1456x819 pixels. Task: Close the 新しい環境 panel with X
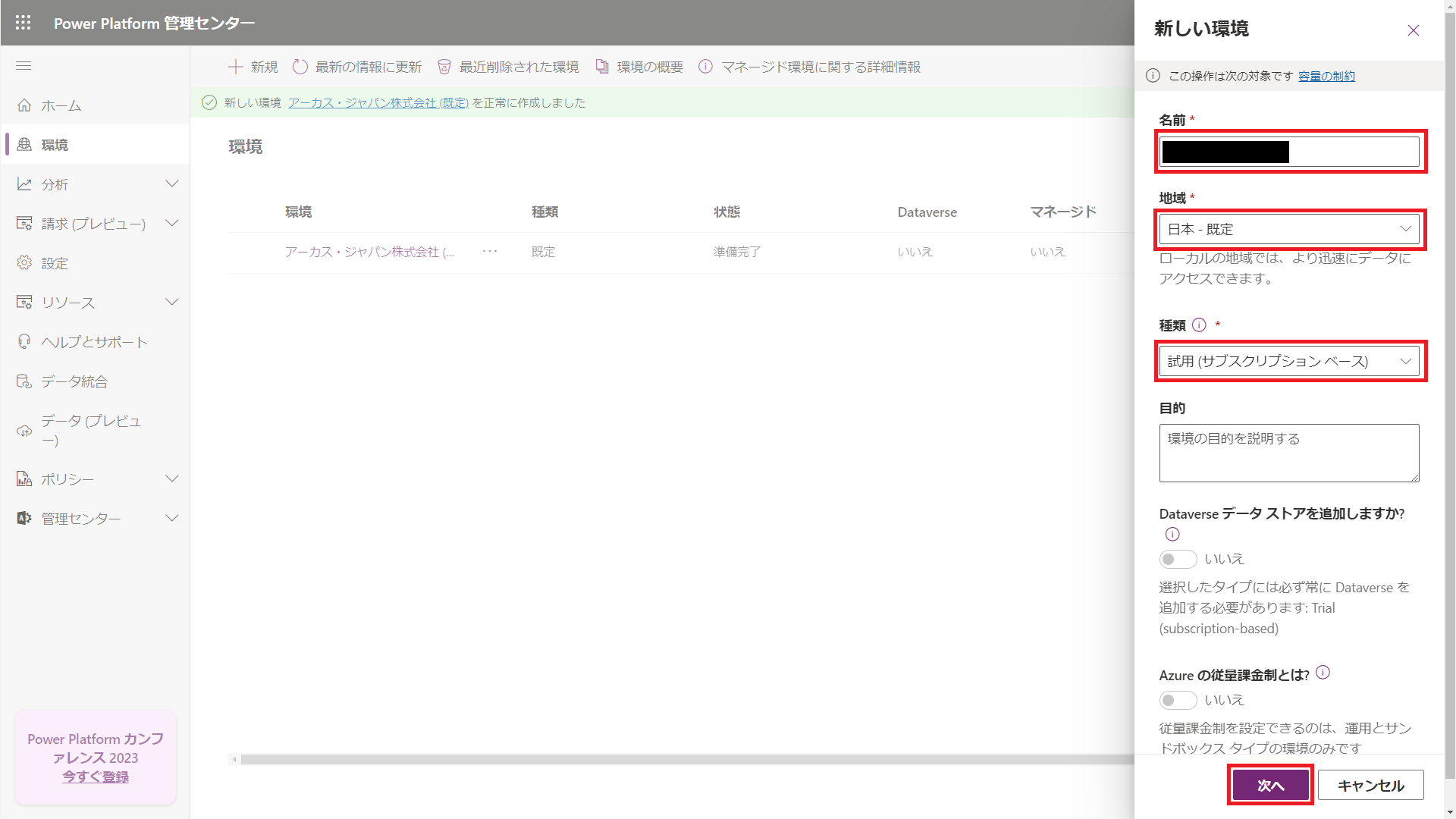1414,30
